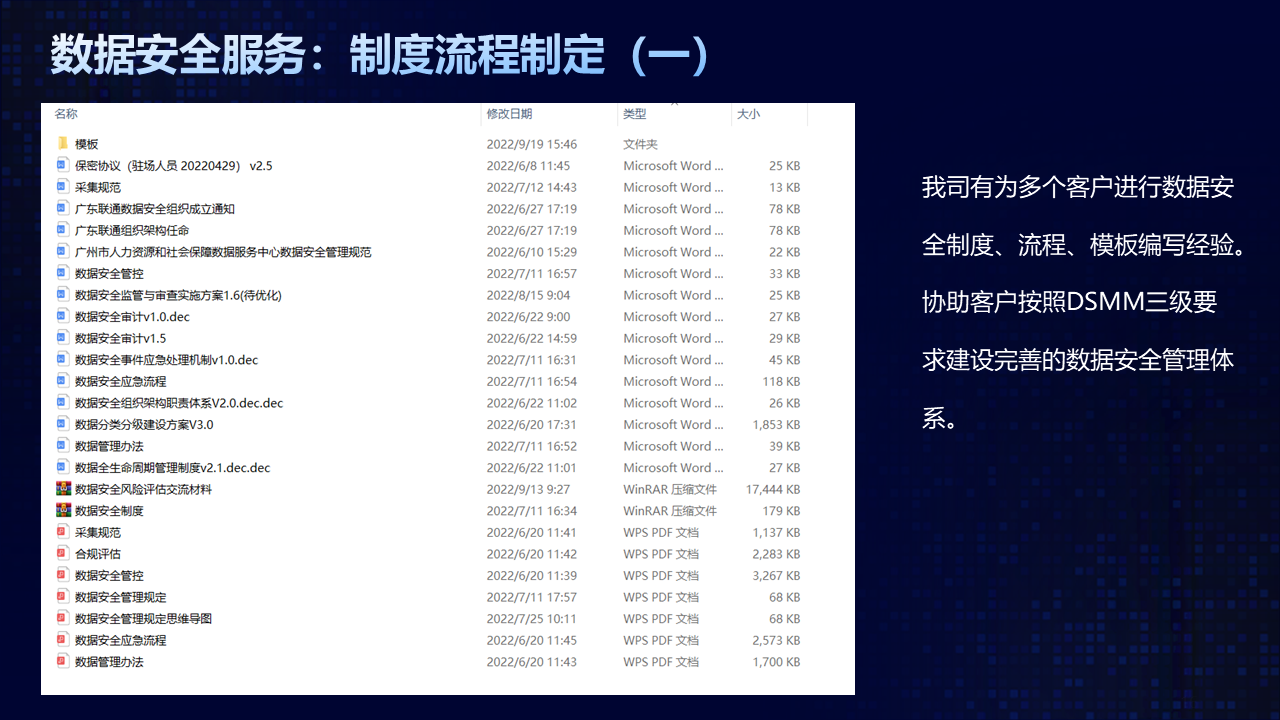This screenshot has width=1280, height=720.
Task: Click the date 2022/9/13 9:27
Action: point(528,489)
